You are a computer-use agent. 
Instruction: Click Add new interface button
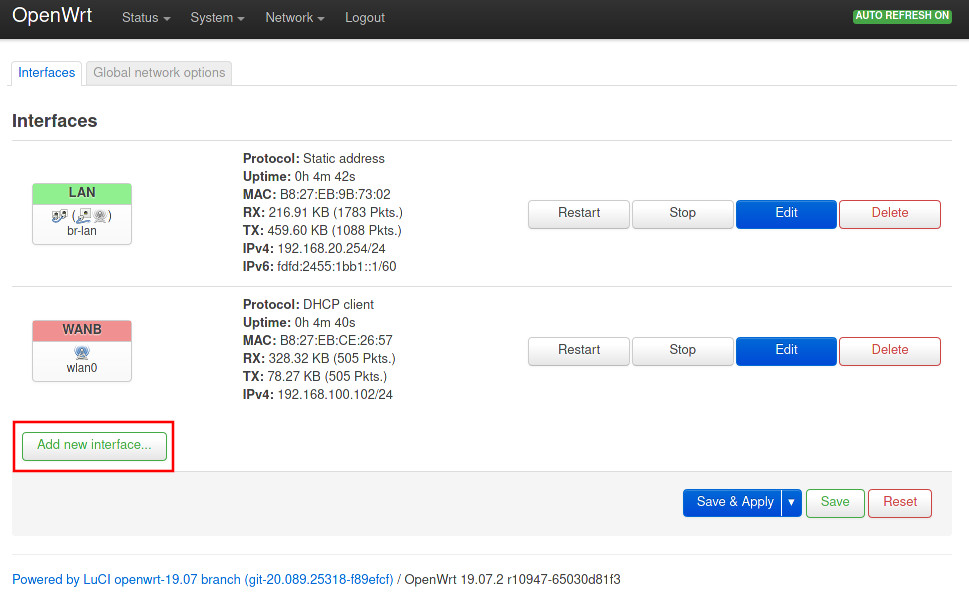point(94,446)
